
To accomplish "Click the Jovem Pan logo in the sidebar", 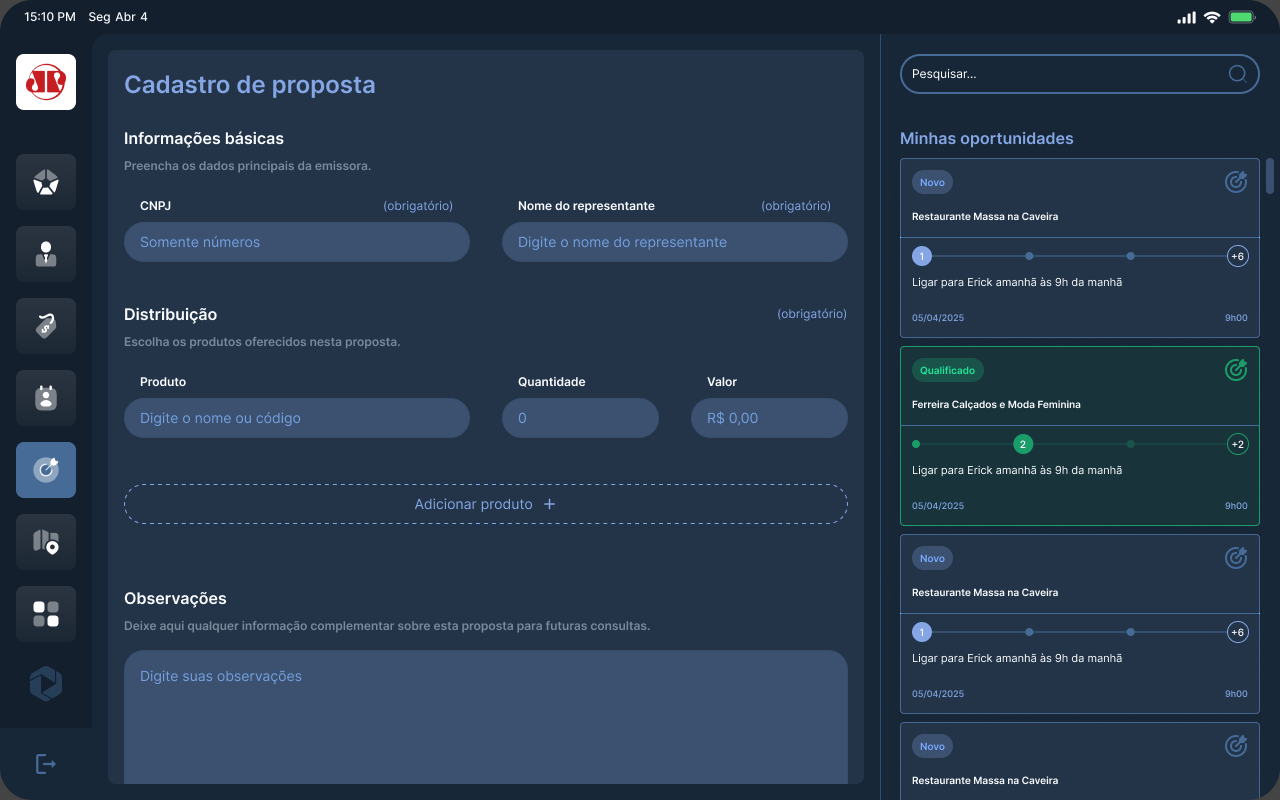I will (46, 82).
